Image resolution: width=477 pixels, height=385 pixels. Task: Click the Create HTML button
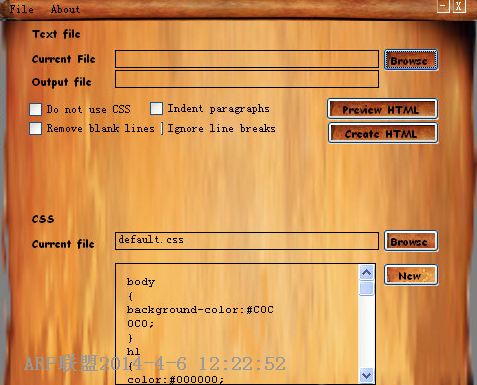point(383,133)
